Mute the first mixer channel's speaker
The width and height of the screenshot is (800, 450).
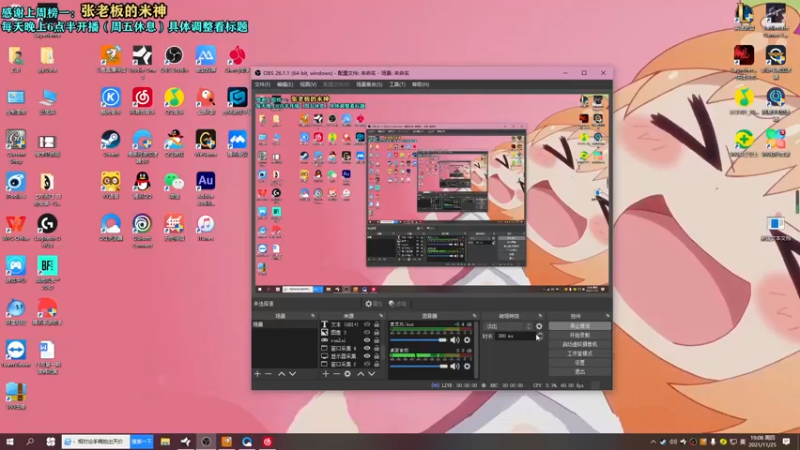coord(455,340)
